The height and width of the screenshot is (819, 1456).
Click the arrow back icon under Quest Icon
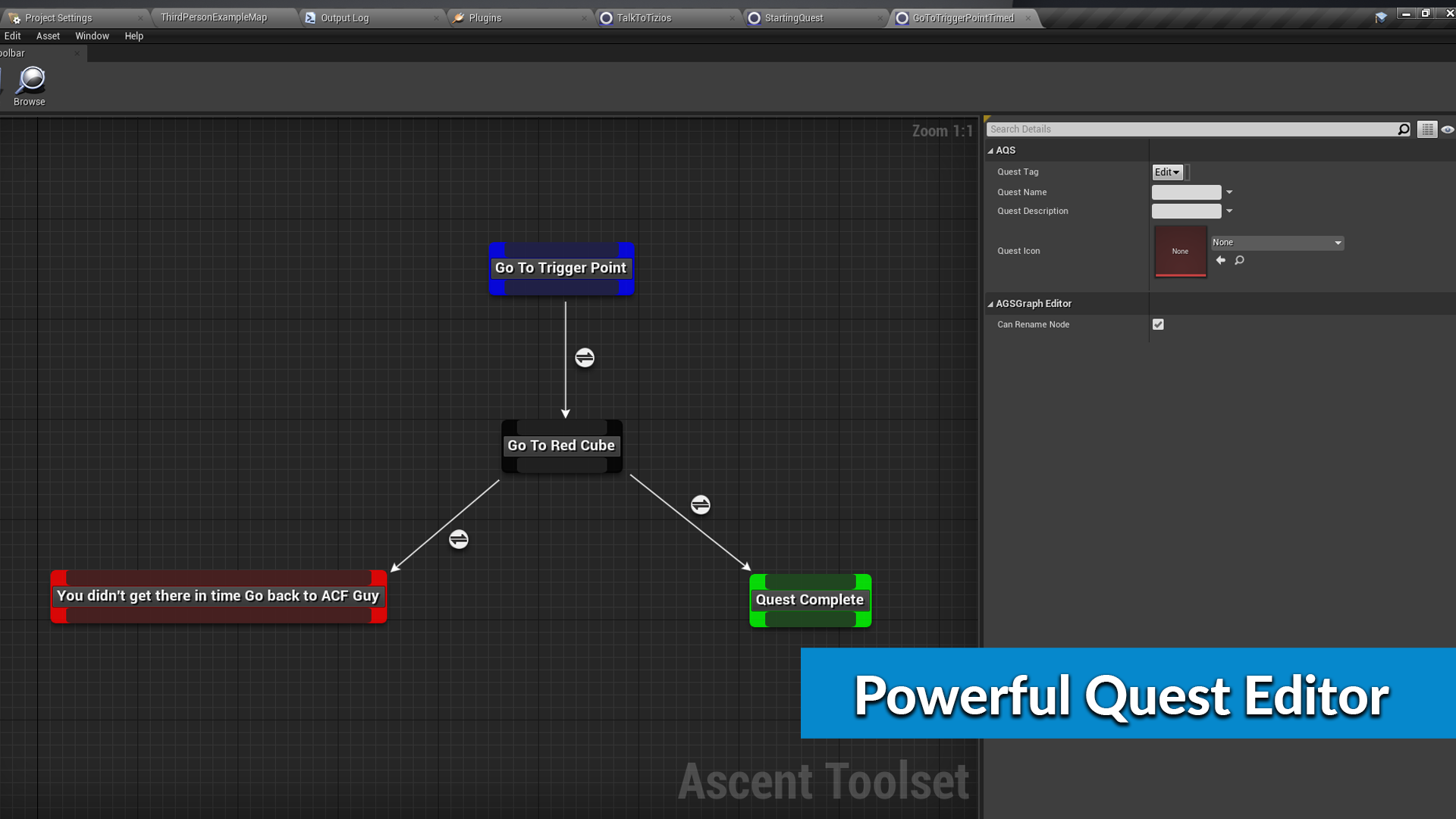click(x=1221, y=260)
